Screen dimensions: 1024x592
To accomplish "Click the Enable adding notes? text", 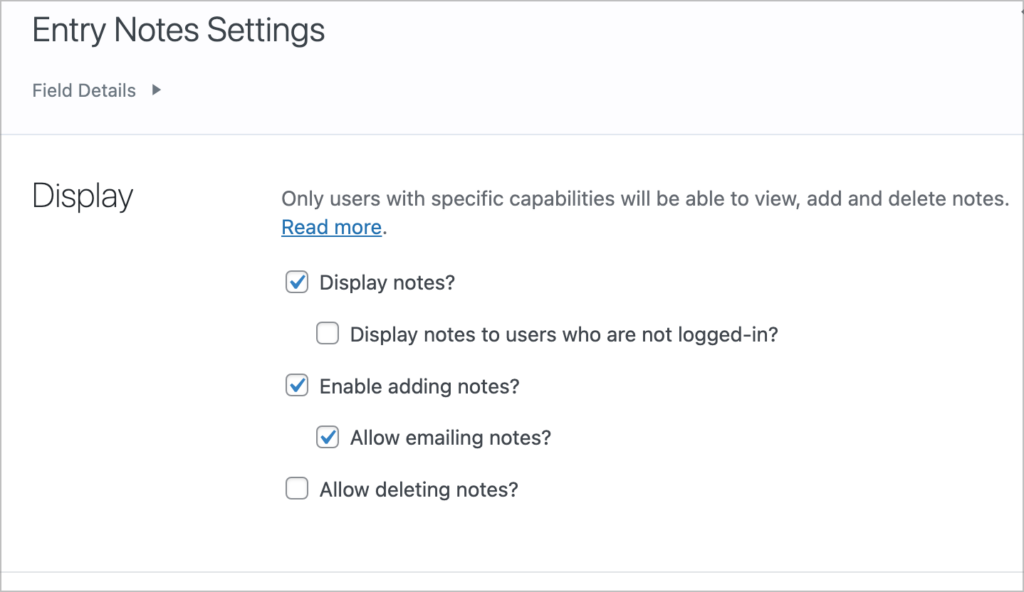I will [x=418, y=386].
